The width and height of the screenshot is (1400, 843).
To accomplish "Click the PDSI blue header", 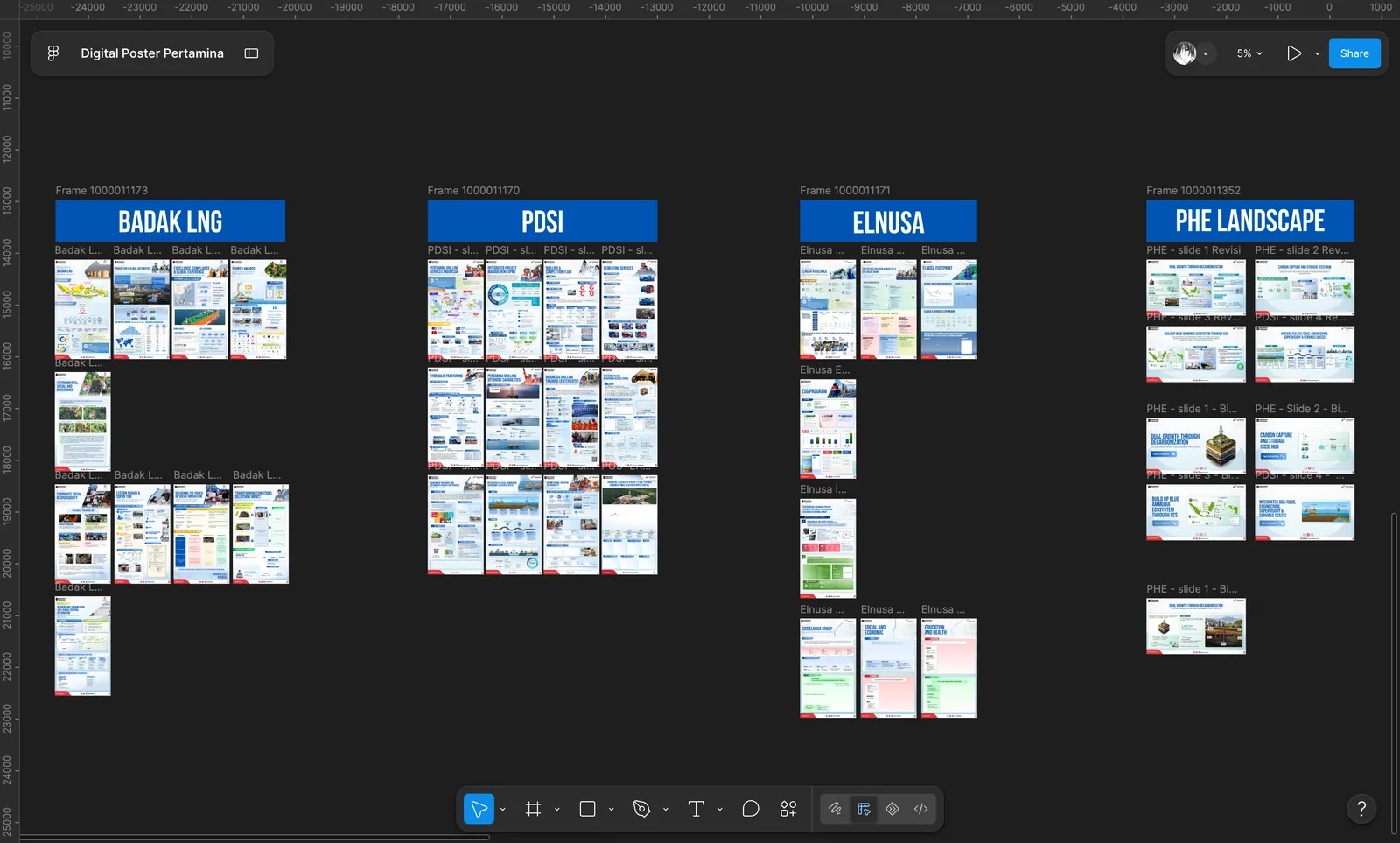I will tap(542, 221).
